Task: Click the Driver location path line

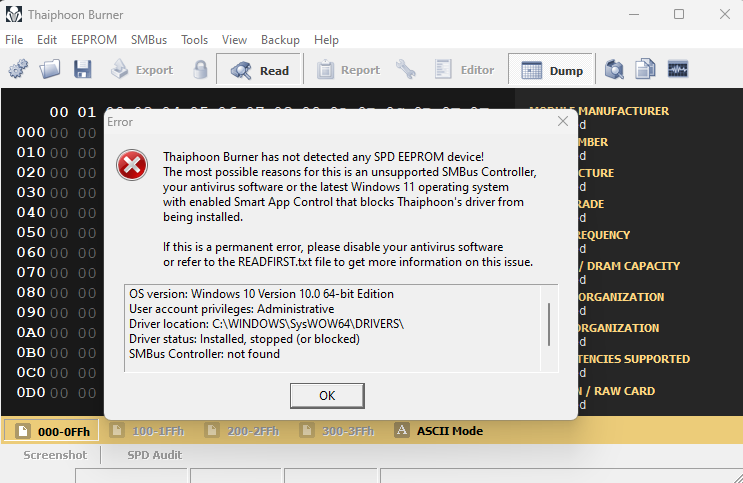Action: pos(266,324)
